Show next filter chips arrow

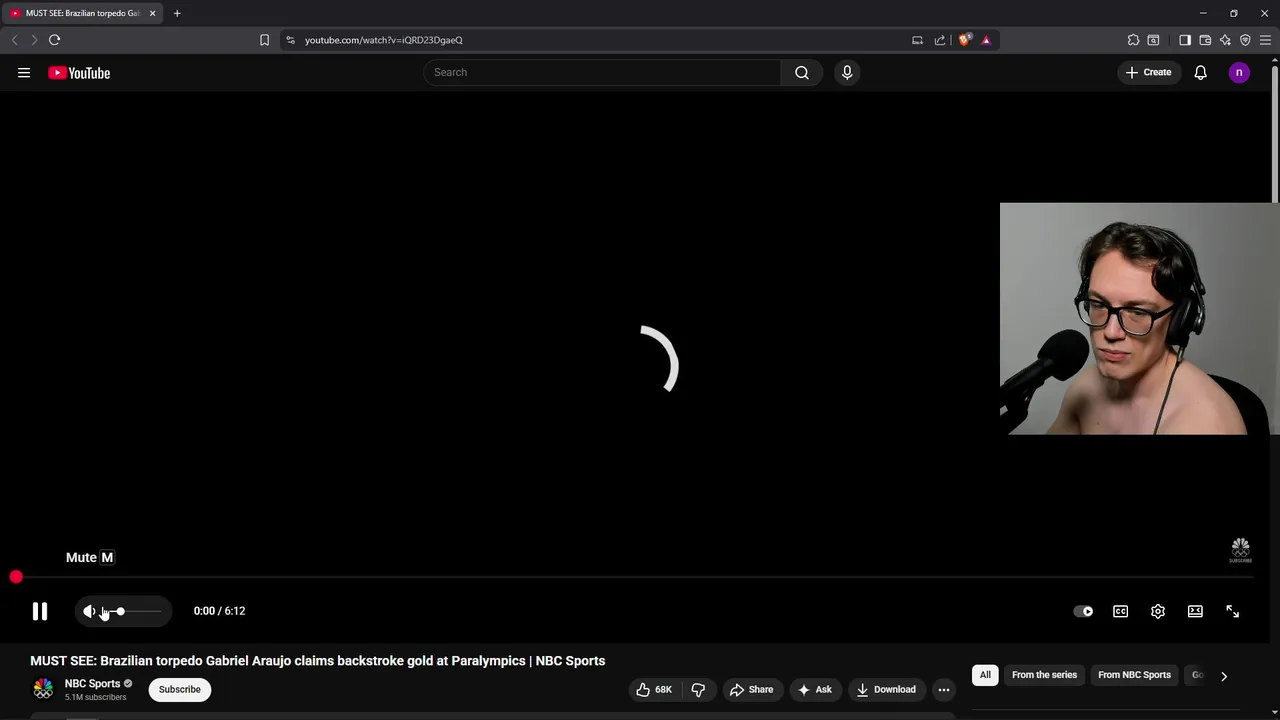coord(1223,676)
